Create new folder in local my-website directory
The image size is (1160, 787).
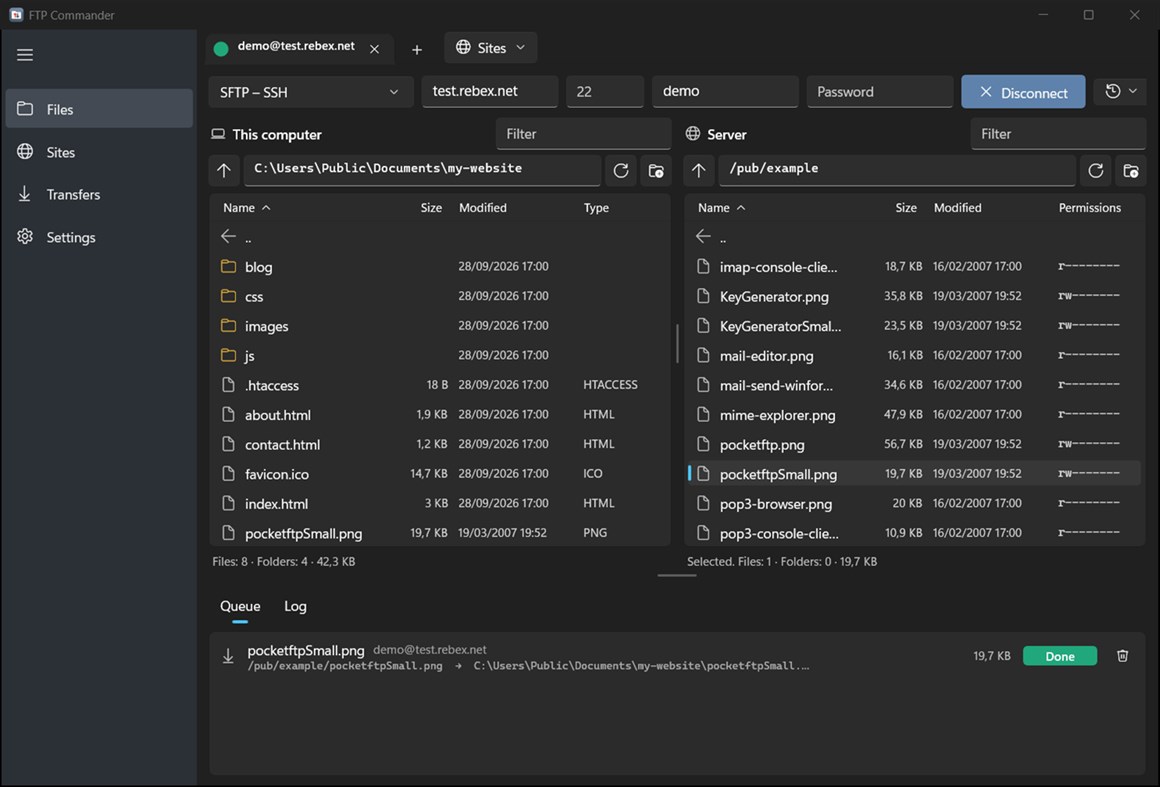(655, 171)
